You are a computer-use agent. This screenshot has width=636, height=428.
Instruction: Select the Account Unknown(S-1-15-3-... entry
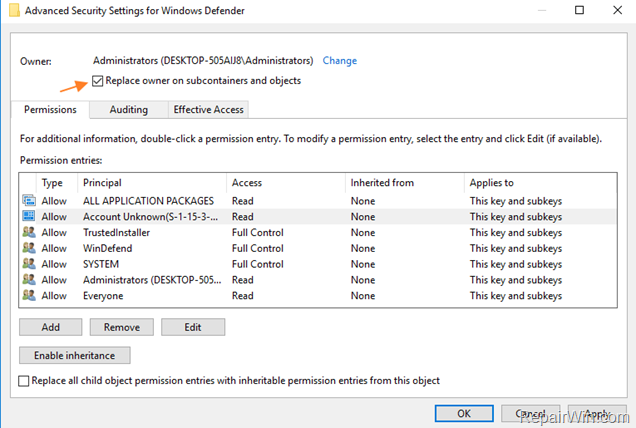click(150, 217)
